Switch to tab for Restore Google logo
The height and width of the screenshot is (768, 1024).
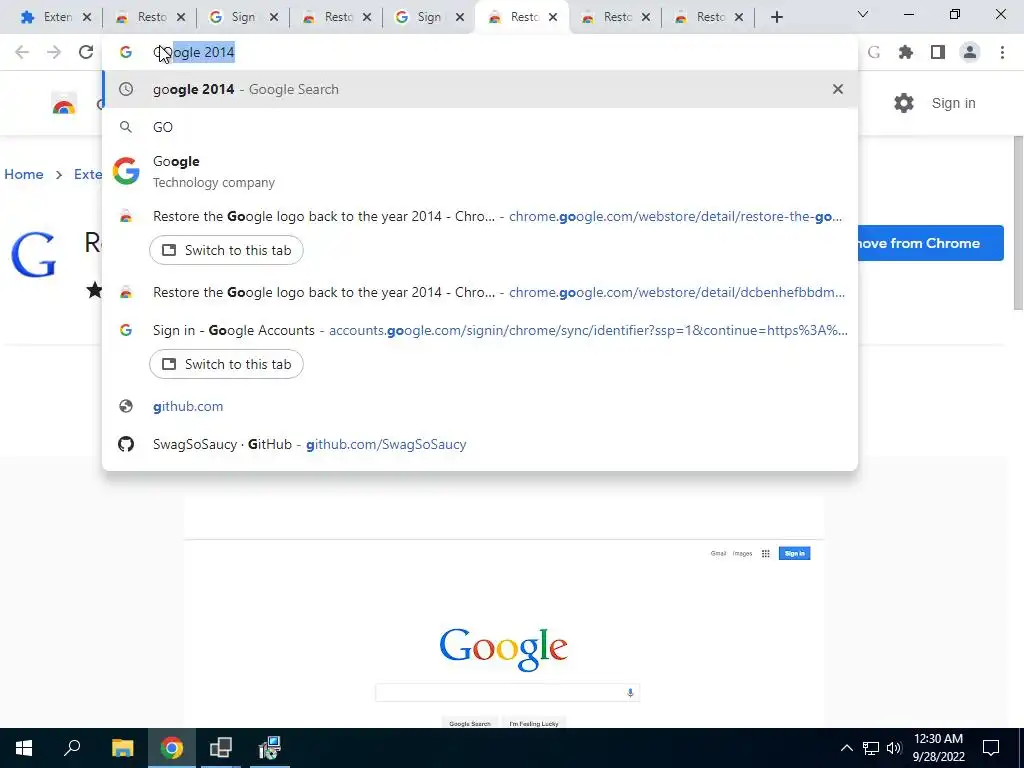[x=226, y=250]
